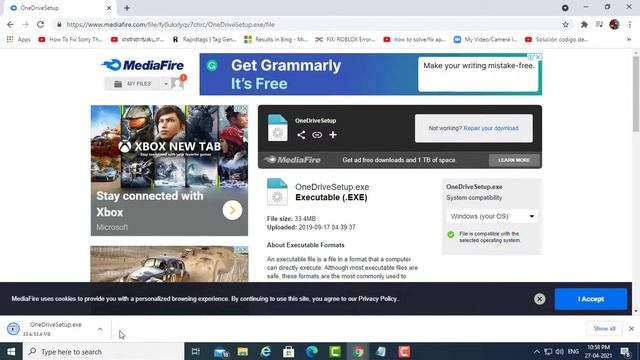The width and height of the screenshot is (640, 360).
Task: Open the 'Results in Bing' bookmark
Action: (x=276, y=40)
